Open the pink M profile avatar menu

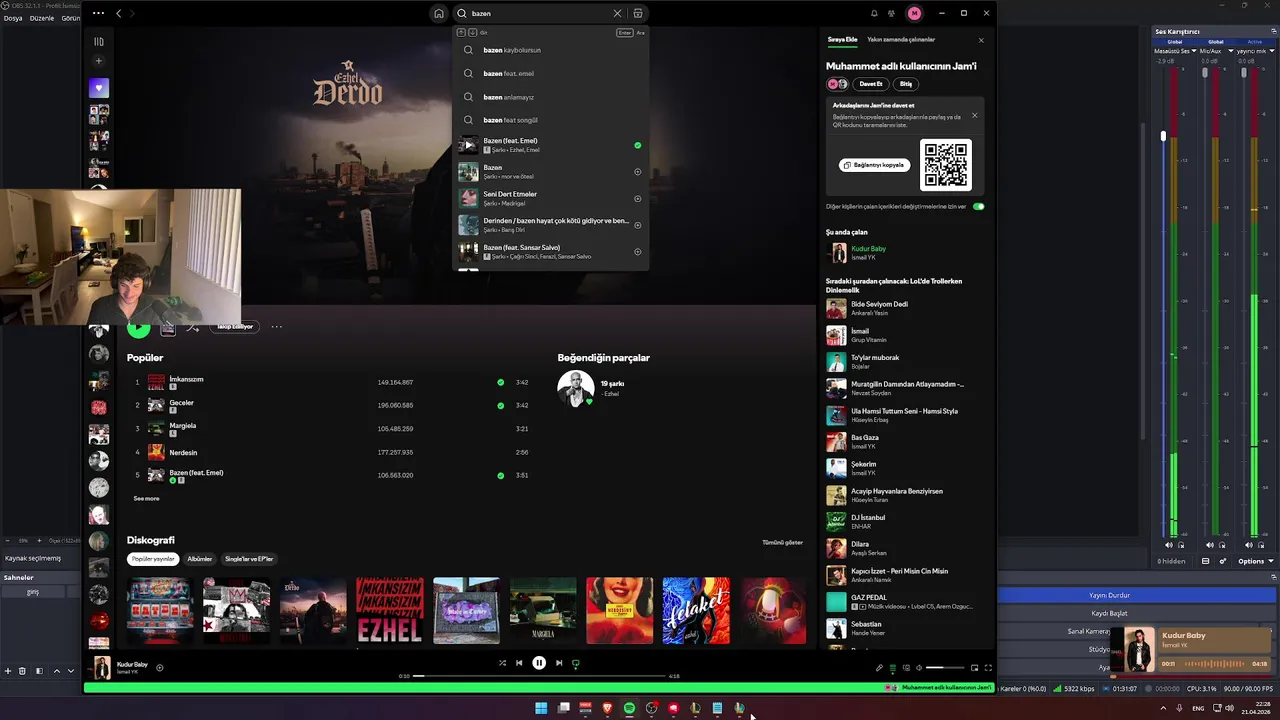(x=914, y=13)
